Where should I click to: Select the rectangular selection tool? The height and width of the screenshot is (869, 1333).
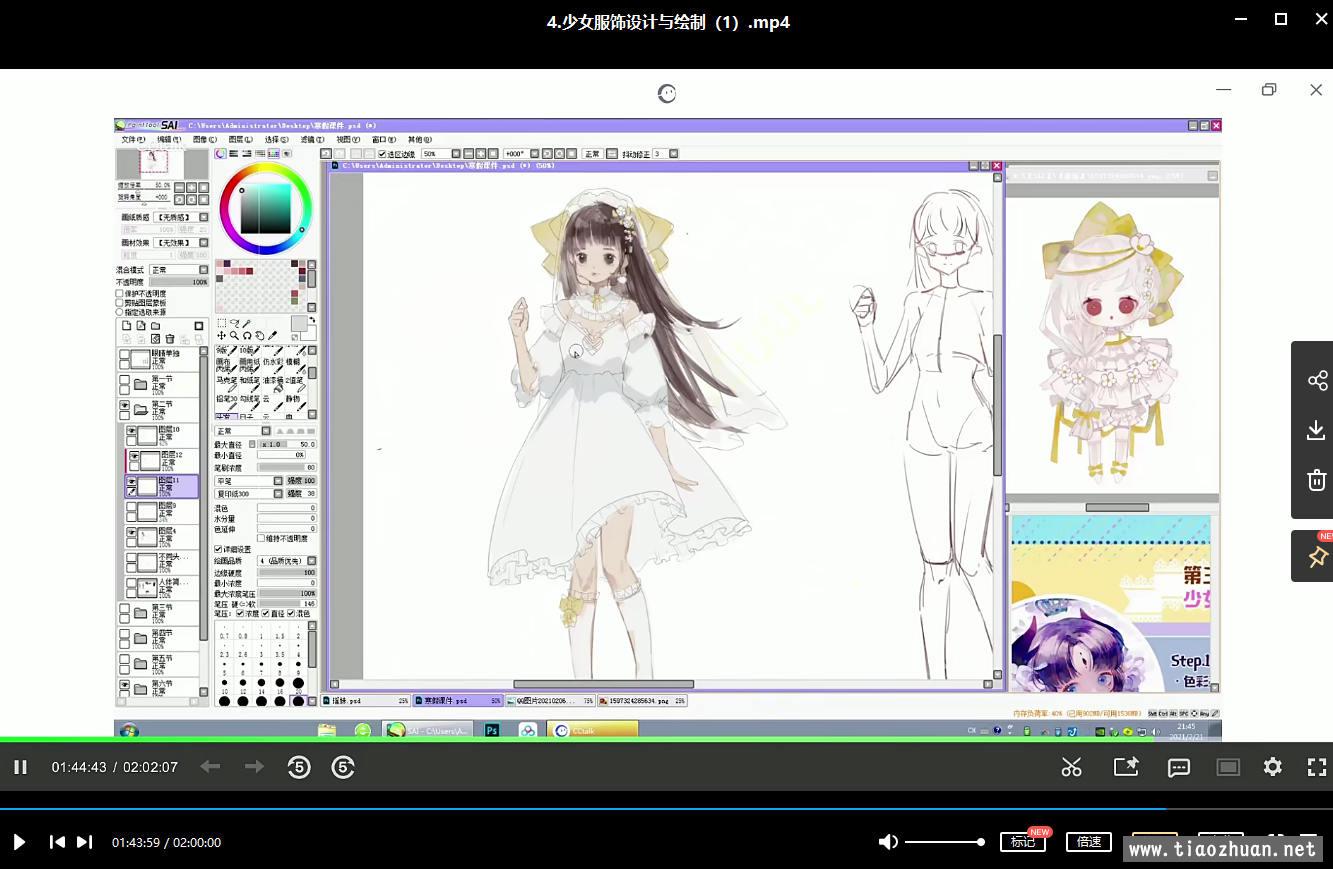pos(221,323)
